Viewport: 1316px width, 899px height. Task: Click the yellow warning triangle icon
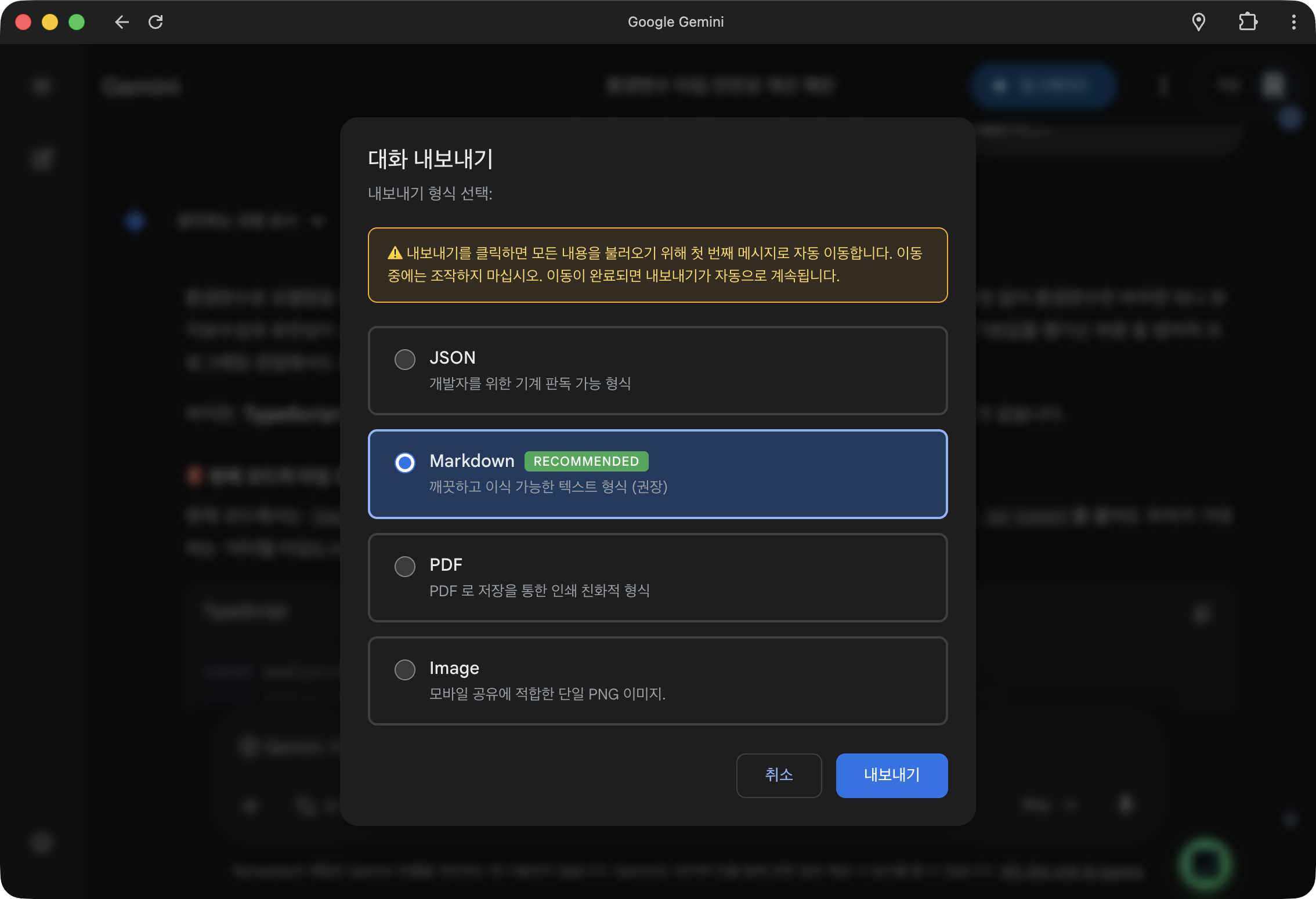pos(395,253)
